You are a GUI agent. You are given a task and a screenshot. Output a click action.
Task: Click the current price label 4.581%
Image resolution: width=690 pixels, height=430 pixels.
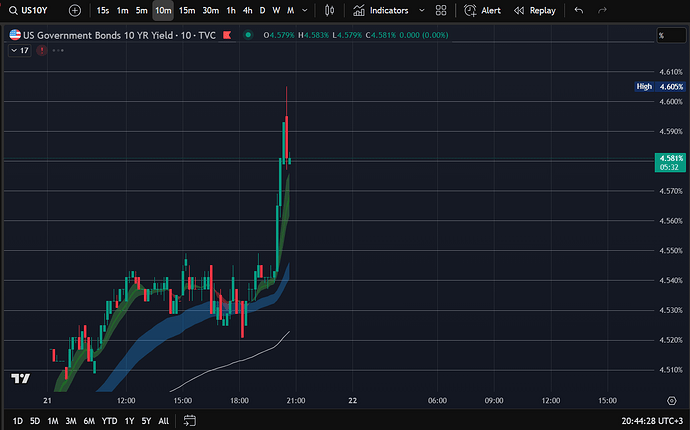pos(670,162)
